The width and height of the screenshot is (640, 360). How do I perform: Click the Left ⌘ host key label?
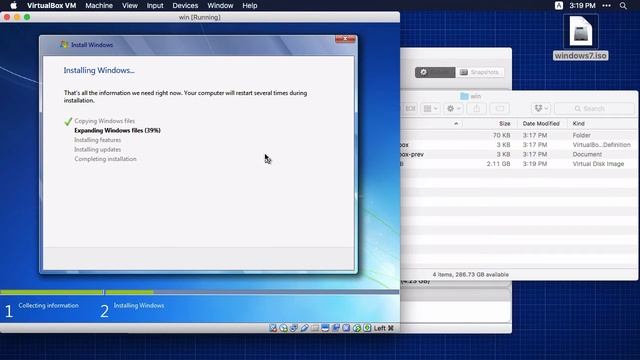(384, 328)
